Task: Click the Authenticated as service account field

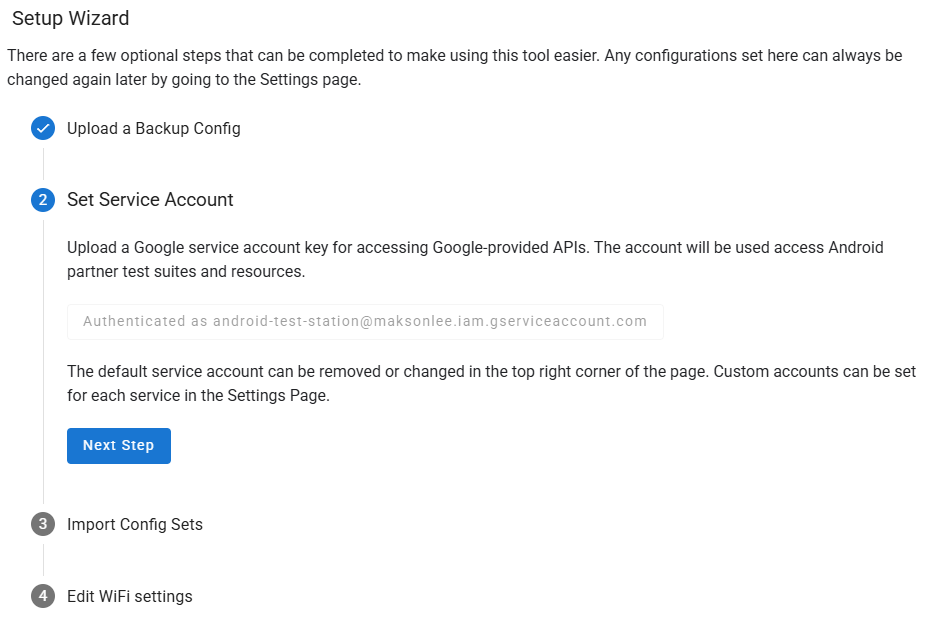Action: coord(365,321)
